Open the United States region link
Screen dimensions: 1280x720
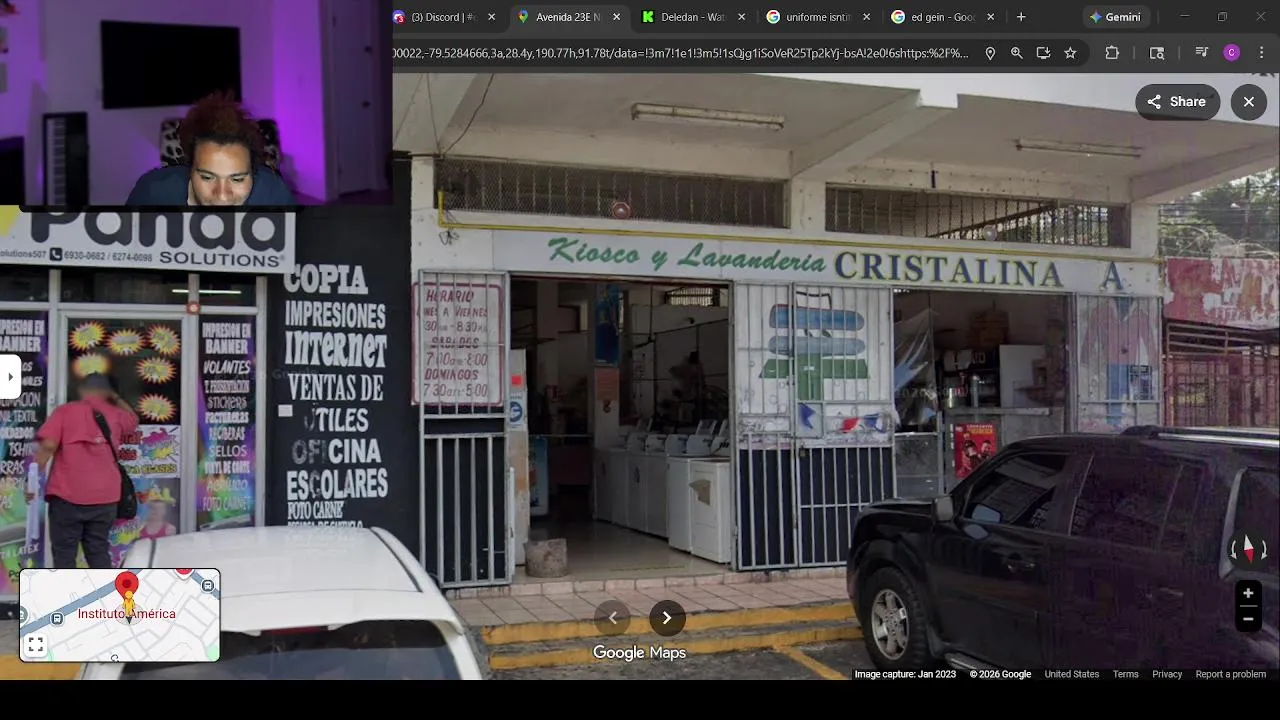pos(1071,674)
